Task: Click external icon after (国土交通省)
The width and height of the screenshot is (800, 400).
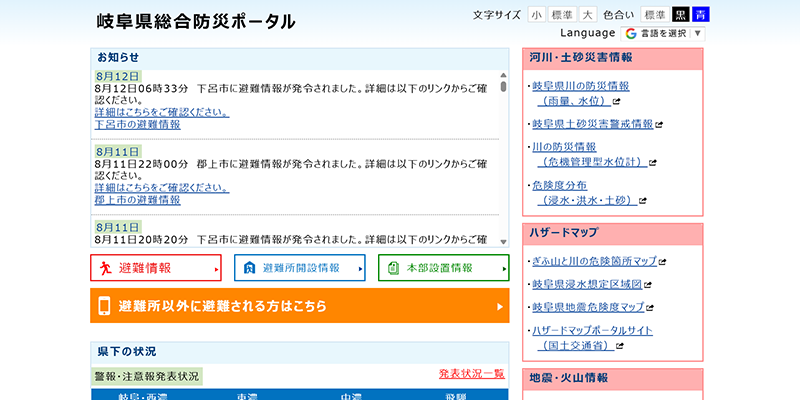Action: [x=619, y=346]
